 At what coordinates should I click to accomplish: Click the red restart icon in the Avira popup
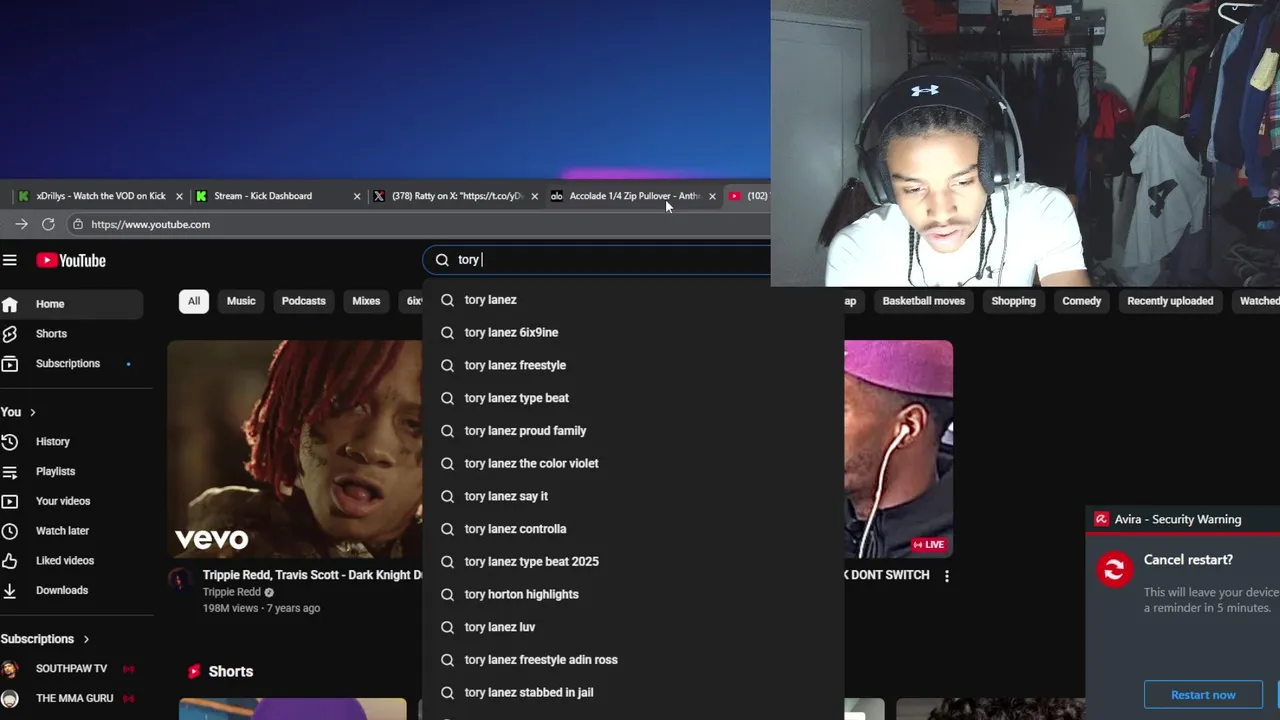[1114, 569]
